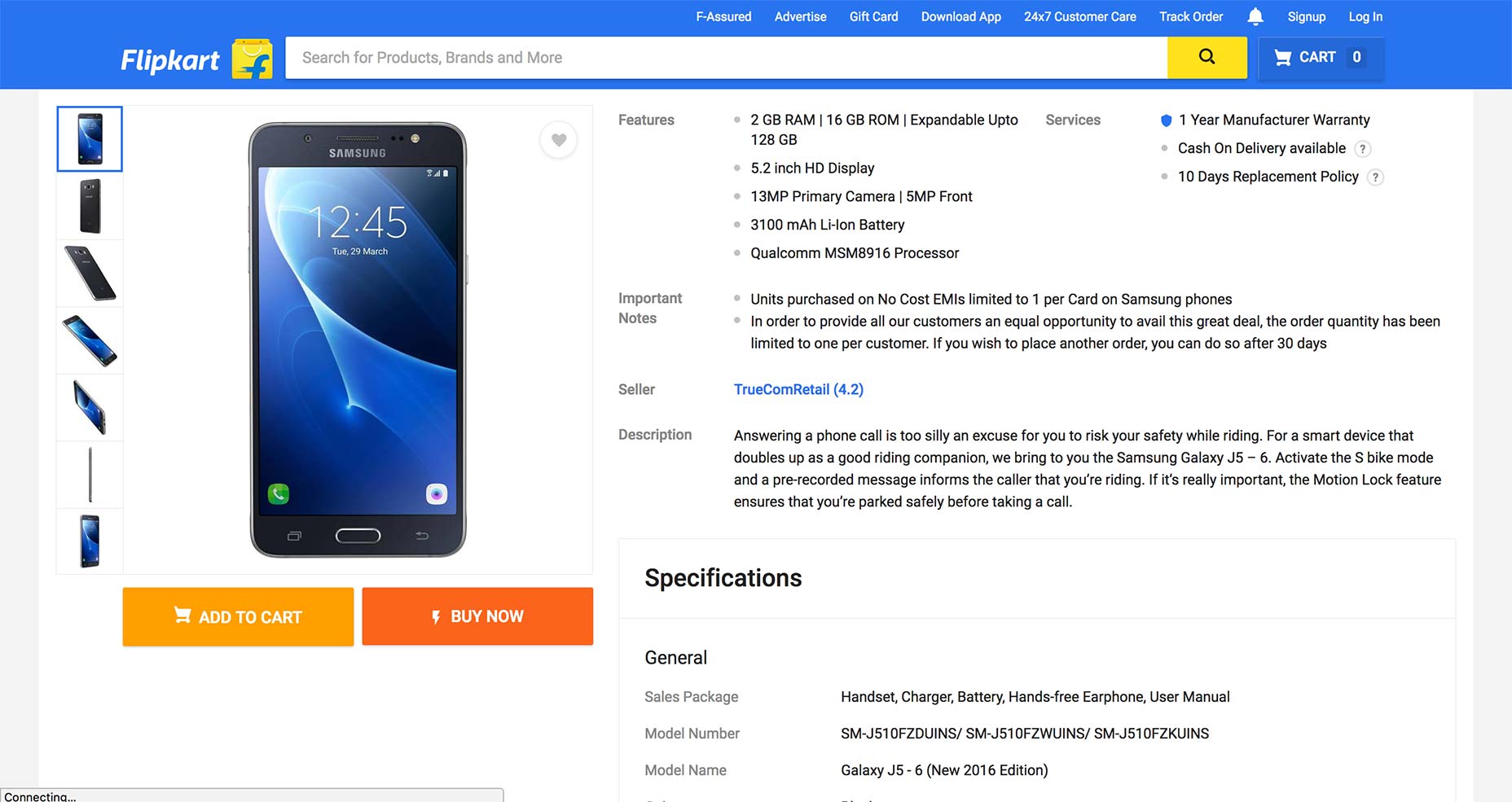Click the Signup link
The image size is (1512, 802).
coord(1306,16)
